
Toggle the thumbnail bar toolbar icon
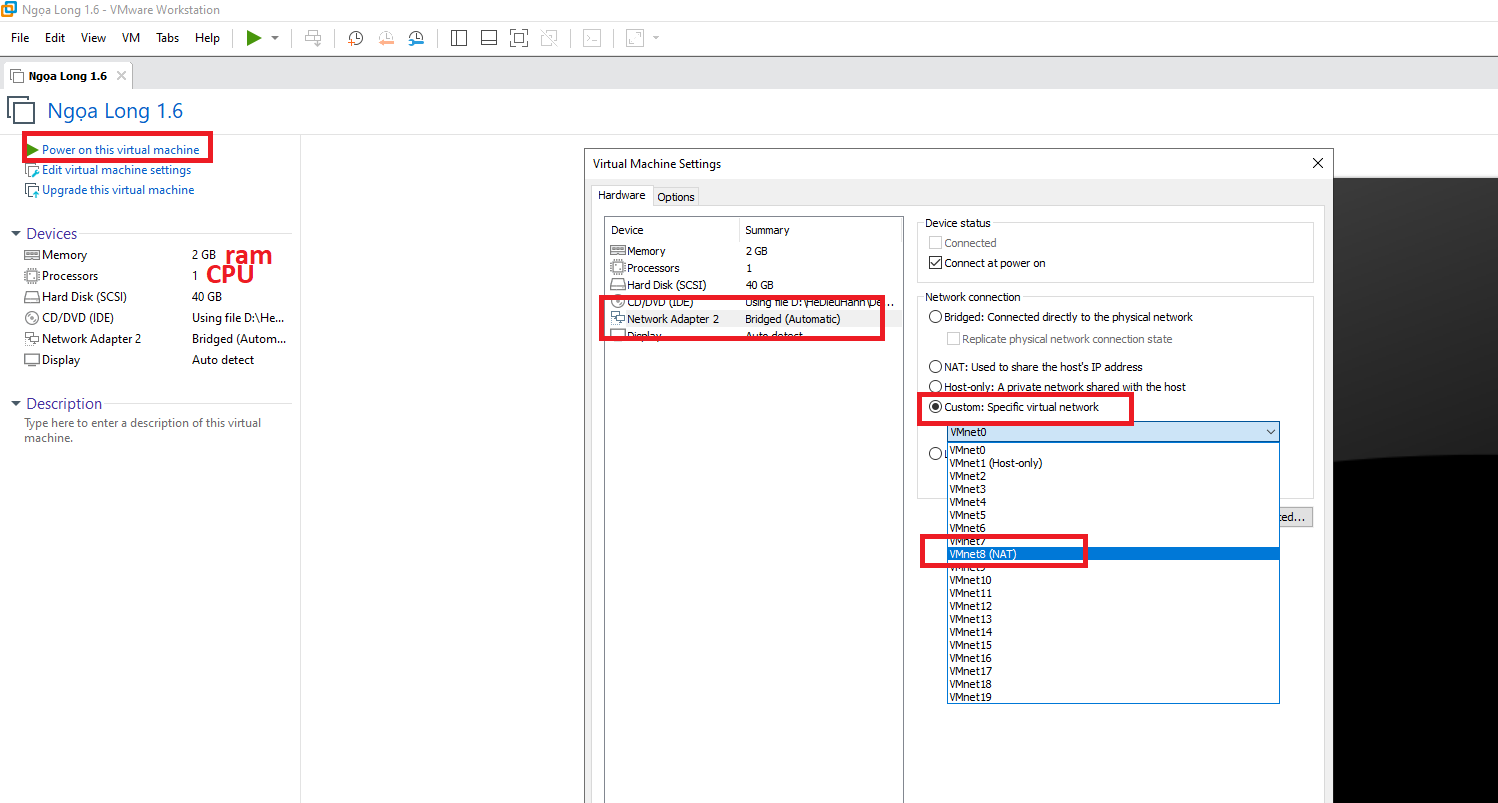point(489,38)
